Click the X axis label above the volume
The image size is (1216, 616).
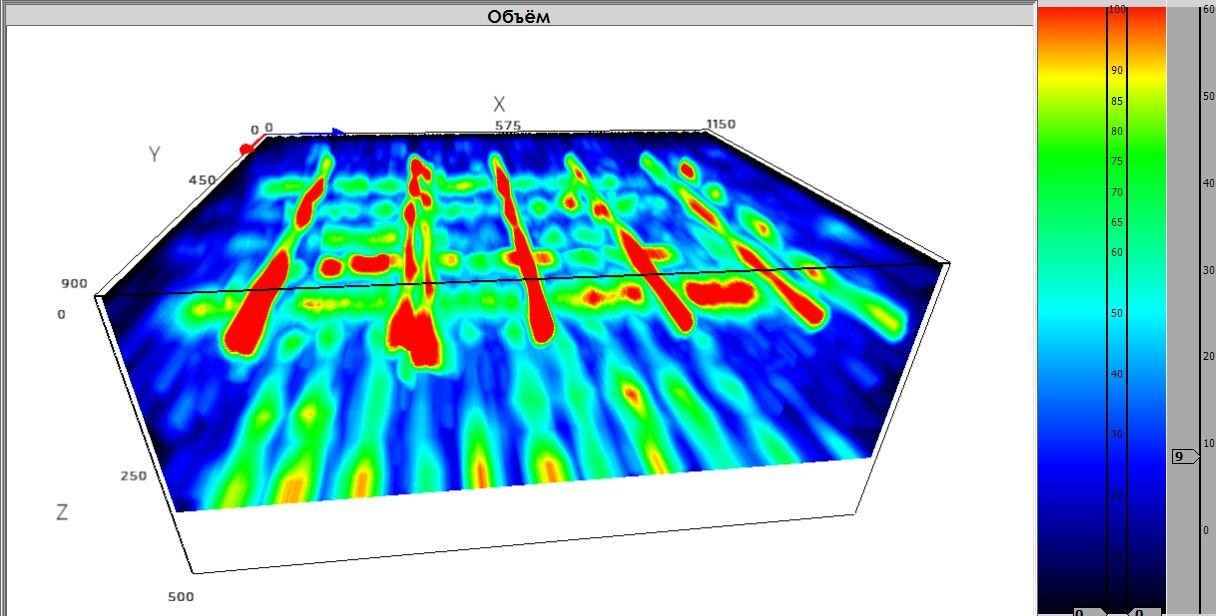coord(499,104)
